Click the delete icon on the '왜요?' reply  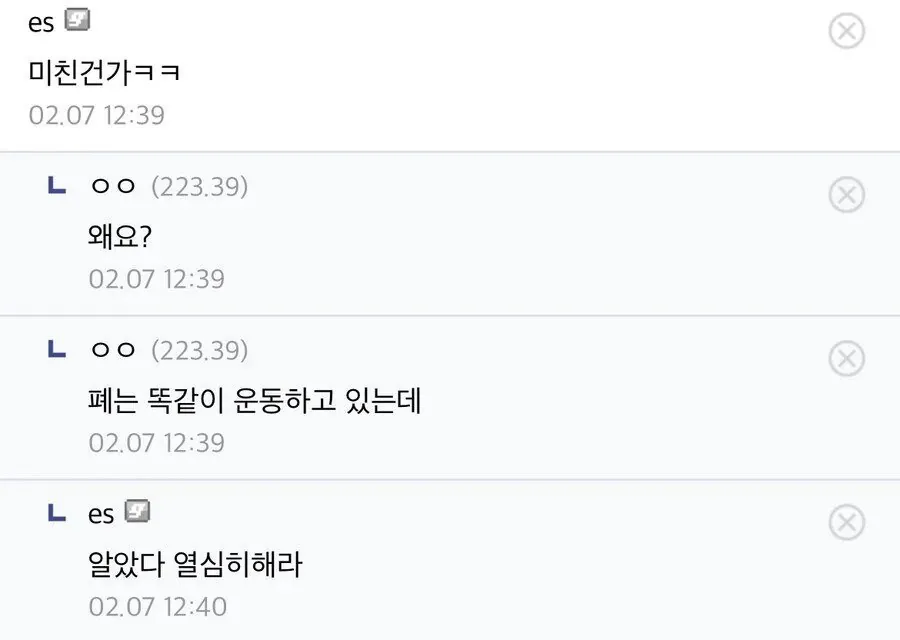coord(848,195)
